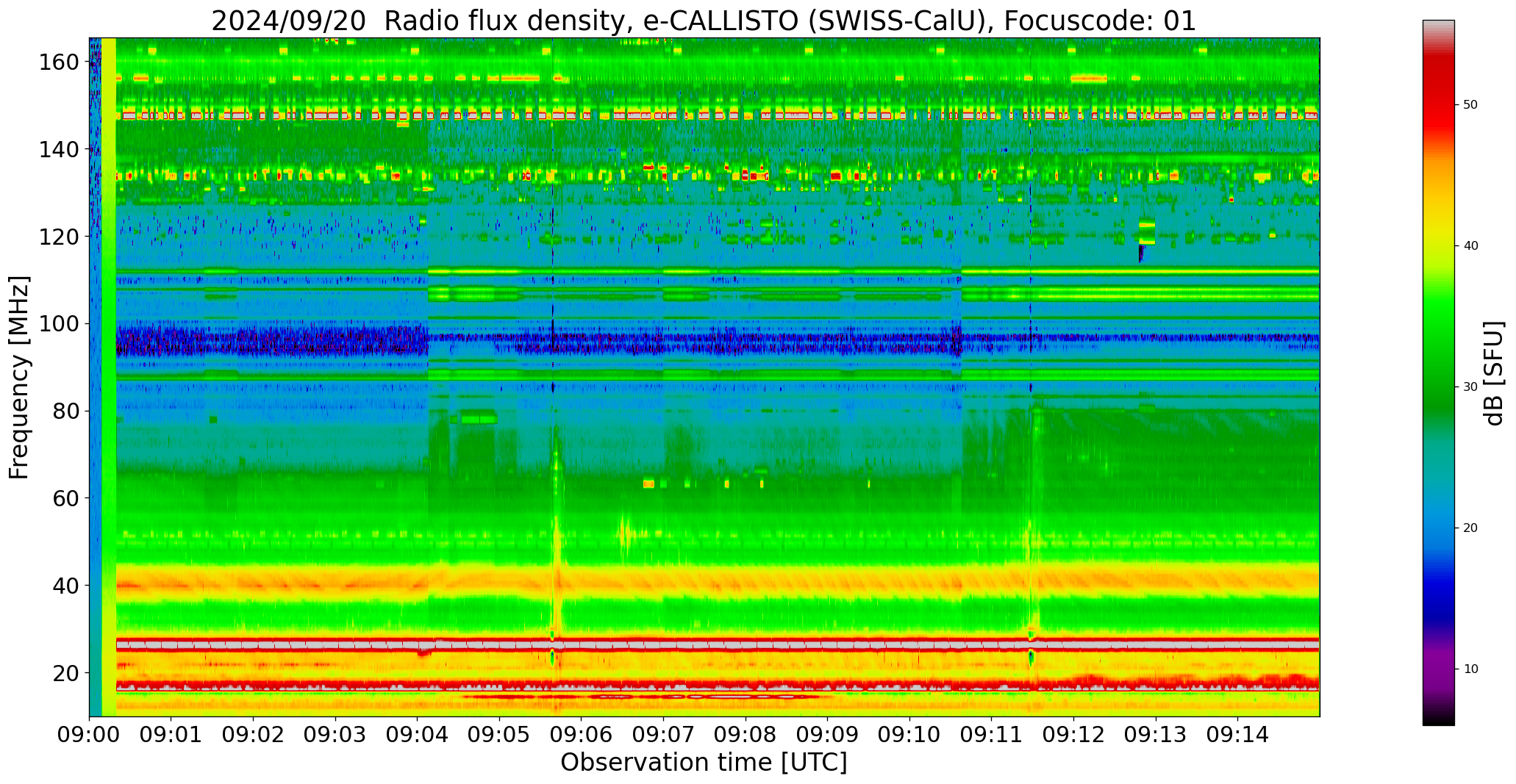This screenshot has width=1516, height=784.
Task: Click the 'dB [SFU]' colorbar label
Action: click(1494, 373)
